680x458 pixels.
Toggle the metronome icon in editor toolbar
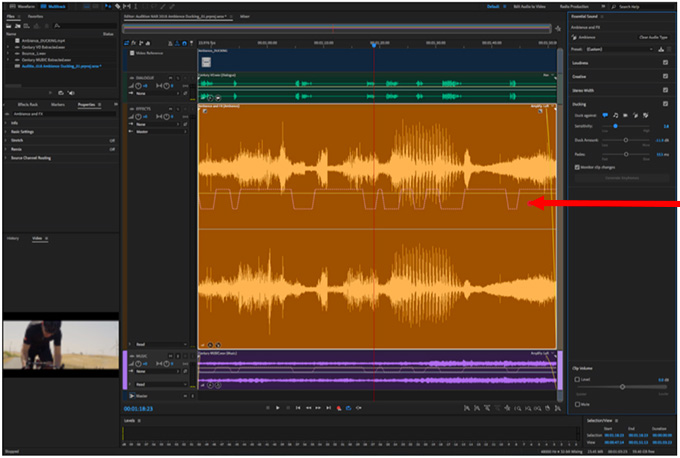coord(170,43)
